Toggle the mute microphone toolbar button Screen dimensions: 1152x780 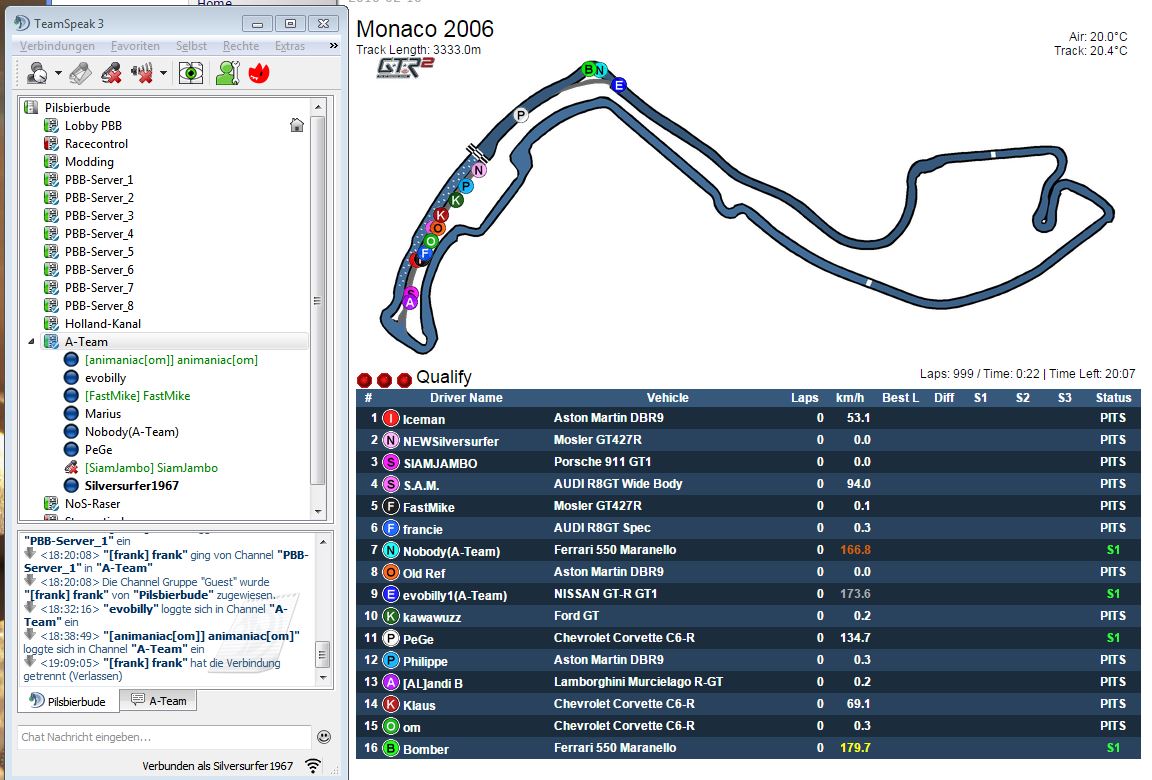[111, 73]
